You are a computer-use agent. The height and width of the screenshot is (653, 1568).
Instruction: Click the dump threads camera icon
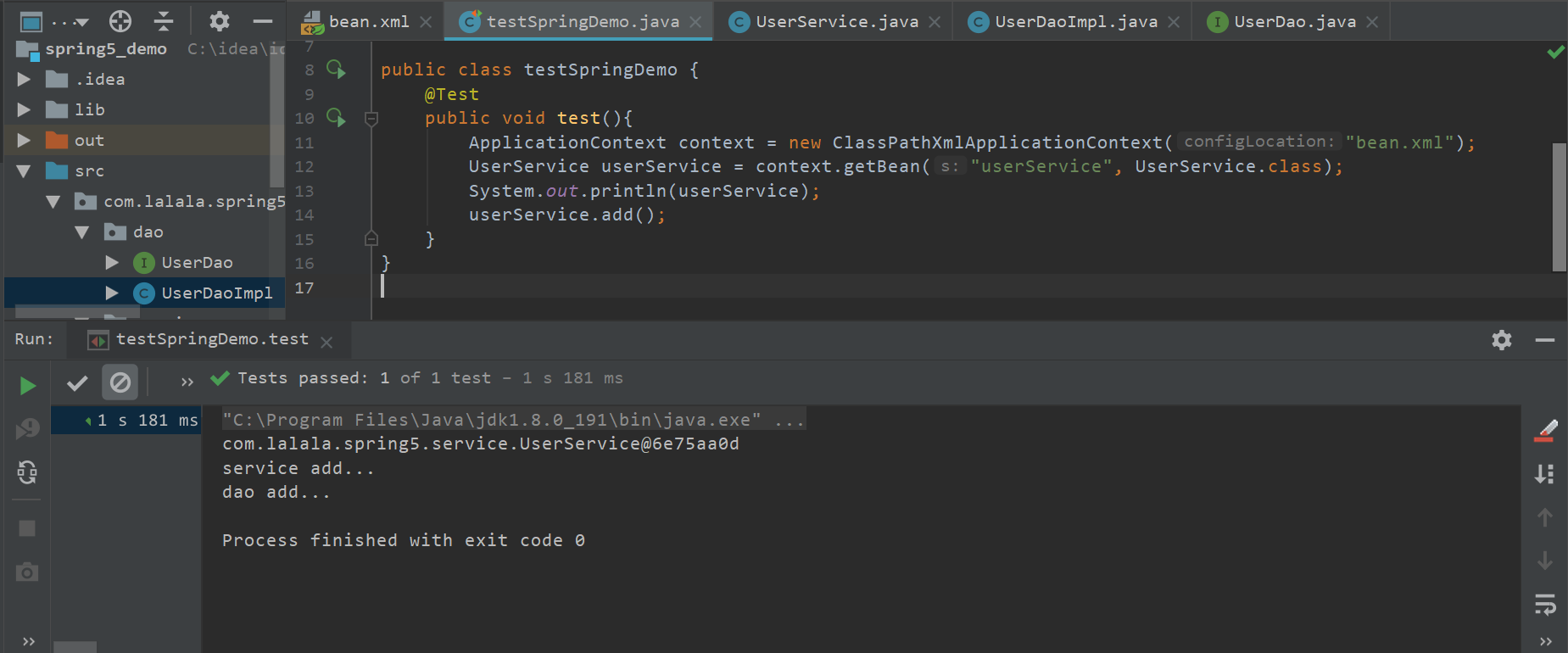27,572
